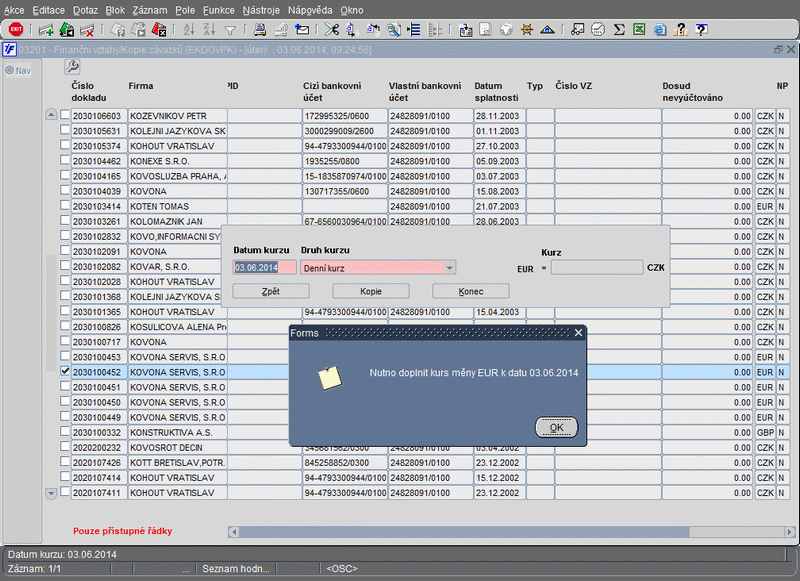Toggle checkbox for document 2030100451
The height and width of the screenshot is (581, 800).
[65, 386]
